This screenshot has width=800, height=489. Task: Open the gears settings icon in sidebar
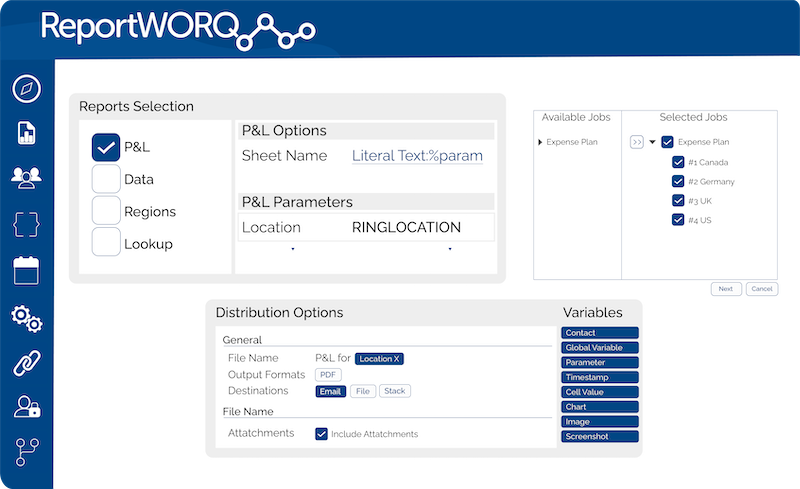(27, 318)
